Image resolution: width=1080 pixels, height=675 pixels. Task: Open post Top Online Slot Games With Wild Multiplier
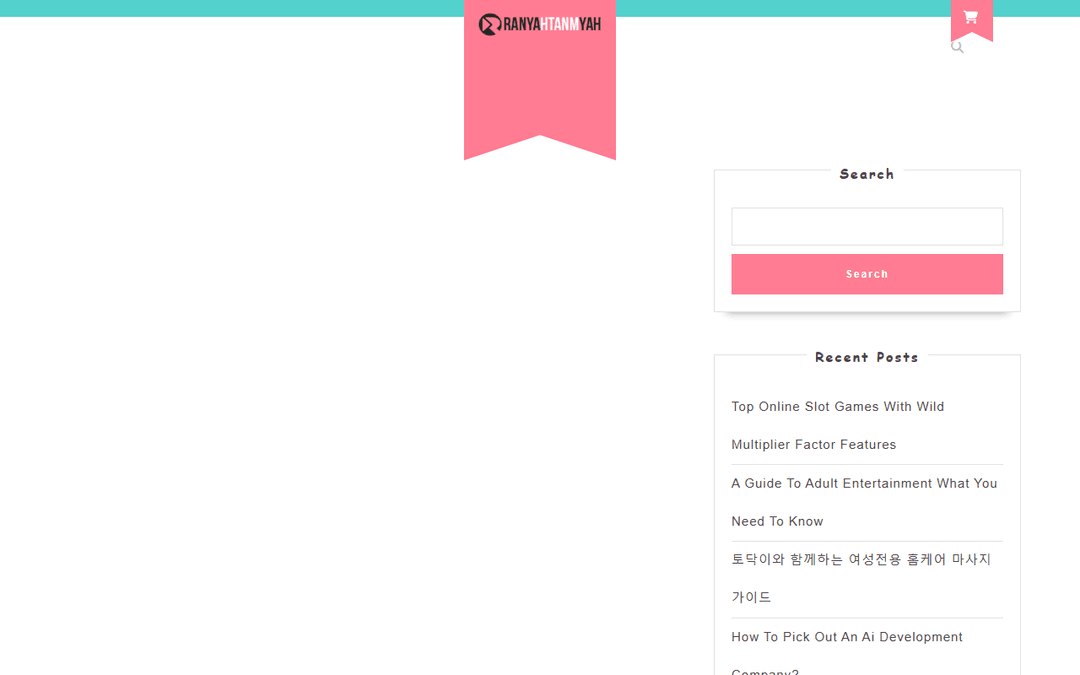click(838, 426)
